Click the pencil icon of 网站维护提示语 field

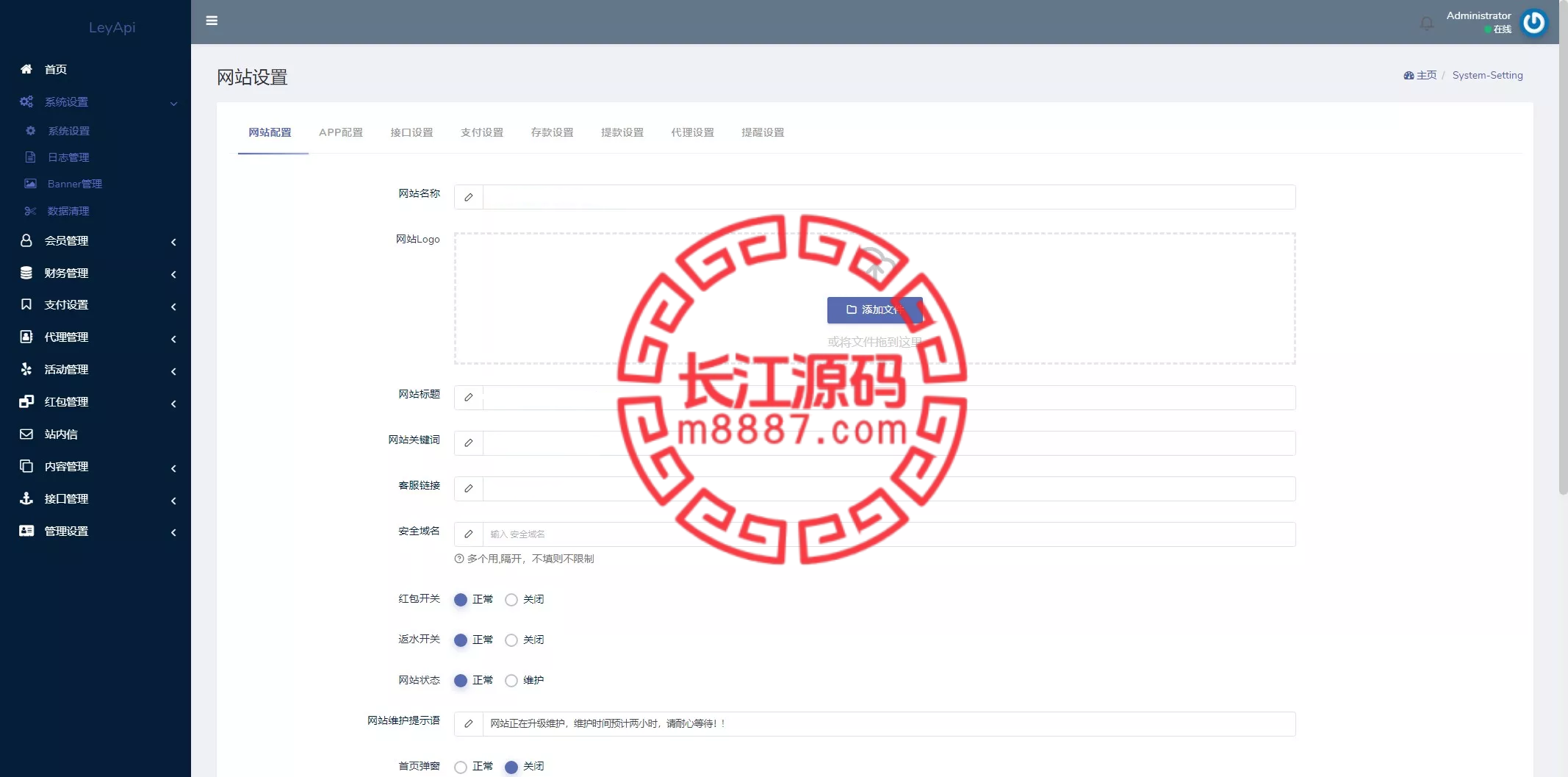(469, 724)
